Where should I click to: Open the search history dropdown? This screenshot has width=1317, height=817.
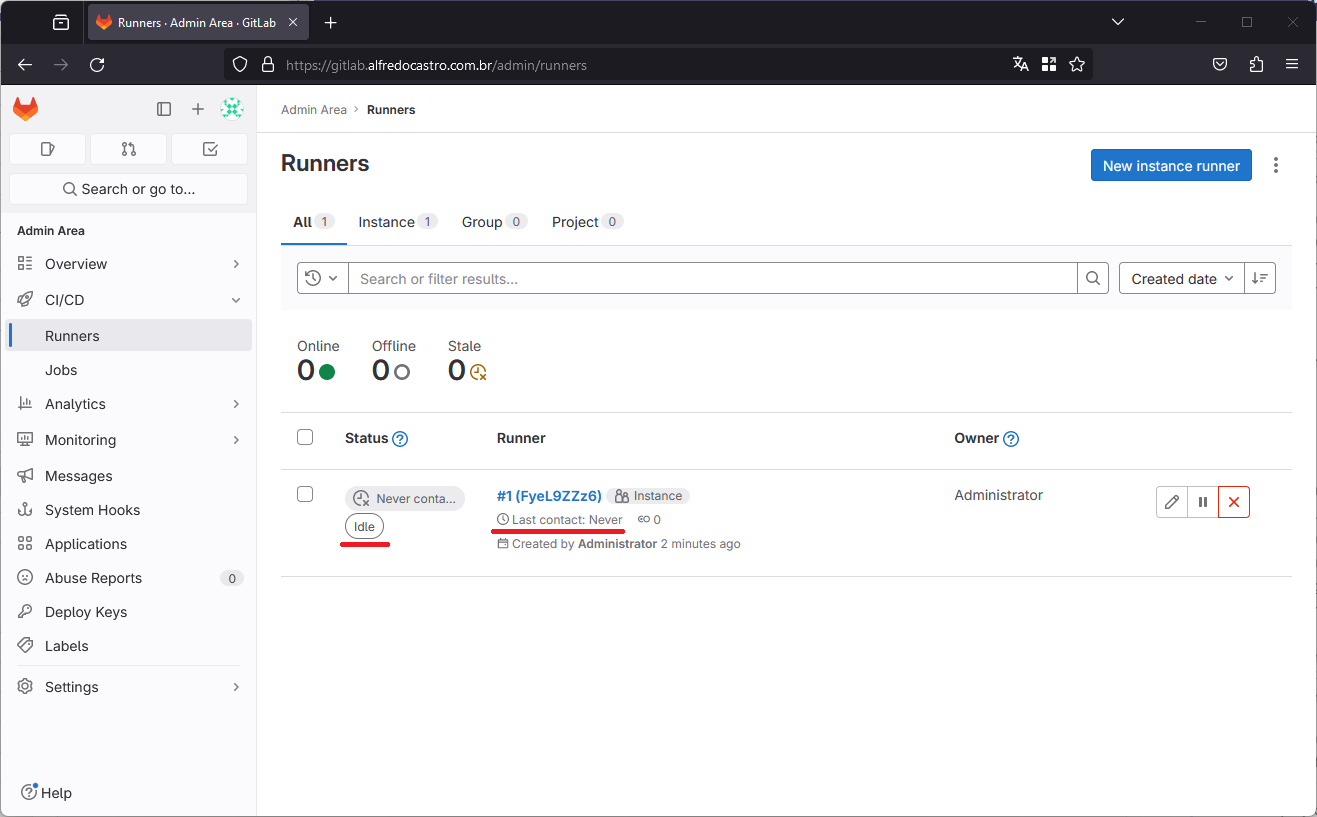point(322,279)
